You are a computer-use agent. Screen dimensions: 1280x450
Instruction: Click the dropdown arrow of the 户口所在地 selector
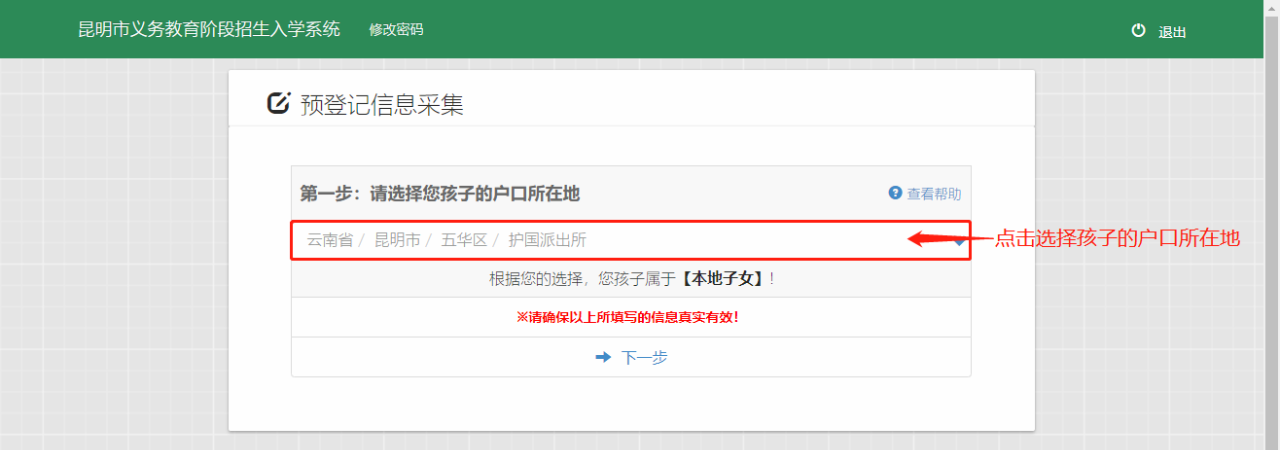(x=959, y=241)
